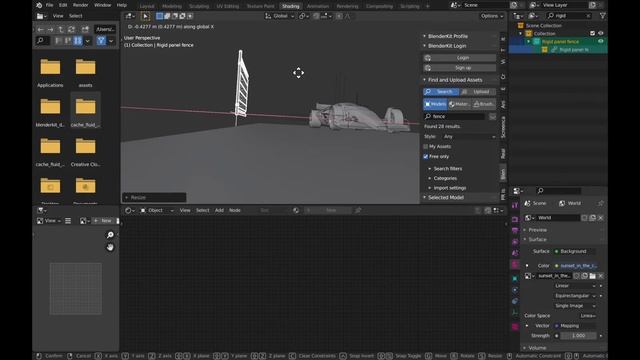
Task: Go back in file browser
Action: [x=40, y=29]
